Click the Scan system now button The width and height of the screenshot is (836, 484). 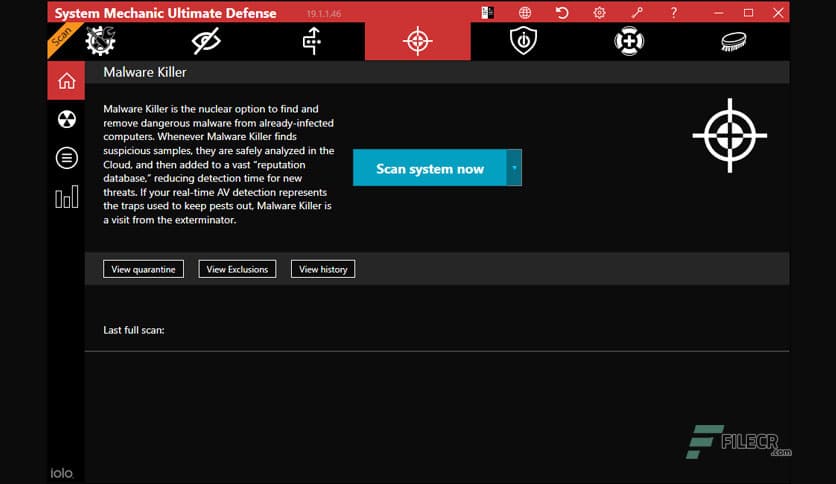430,168
